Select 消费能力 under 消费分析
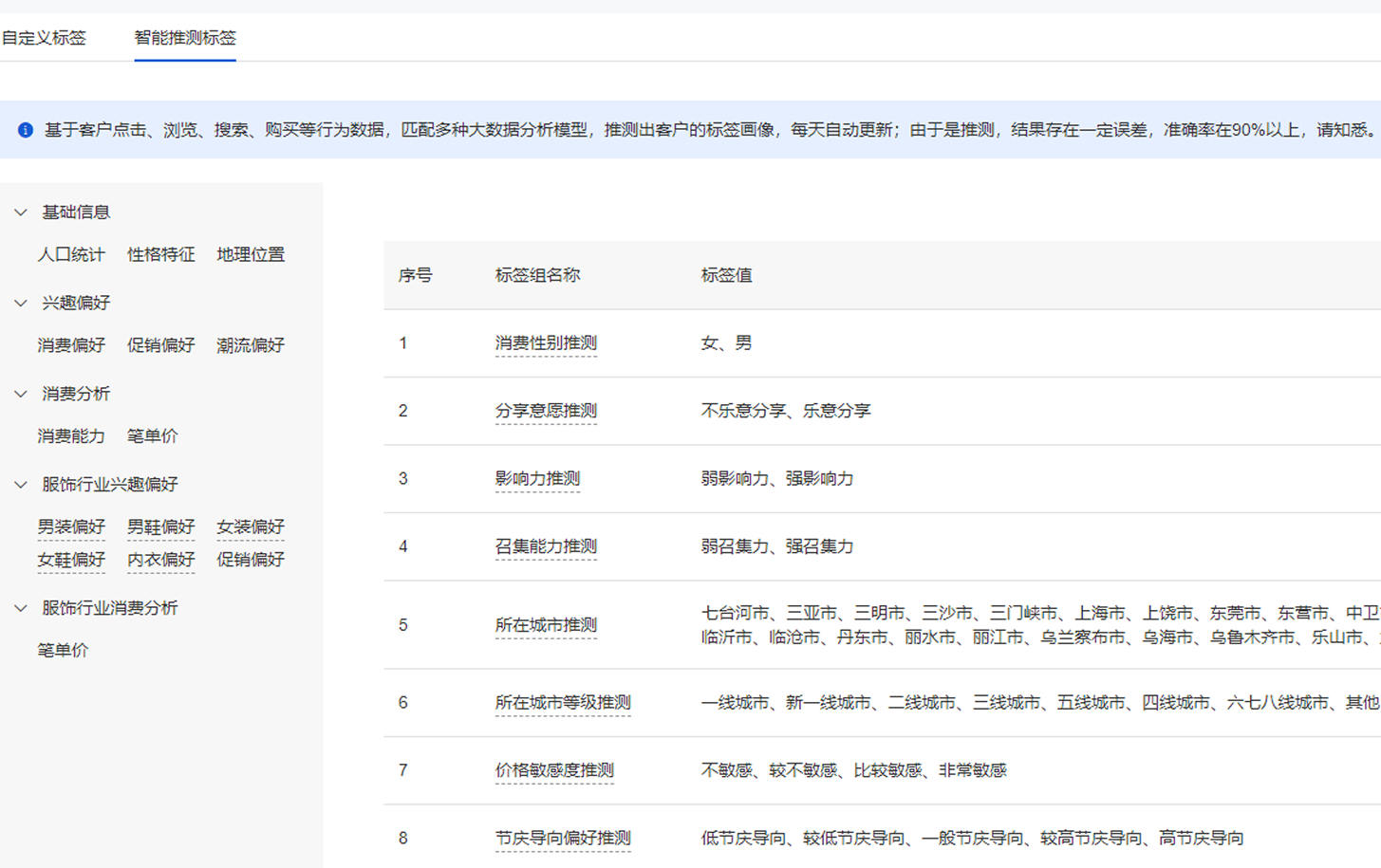Image resolution: width=1381 pixels, height=868 pixels. point(70,435)
